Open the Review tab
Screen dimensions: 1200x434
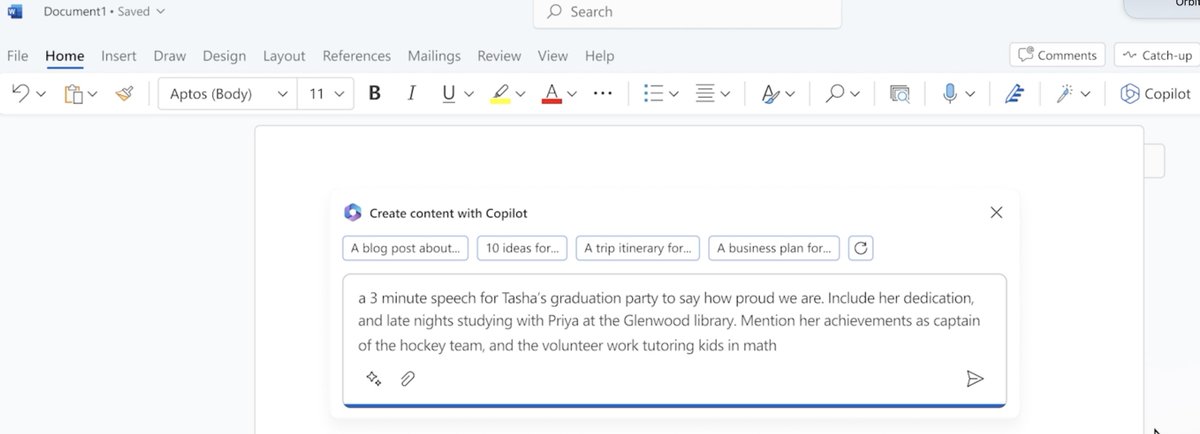[499, 56]
